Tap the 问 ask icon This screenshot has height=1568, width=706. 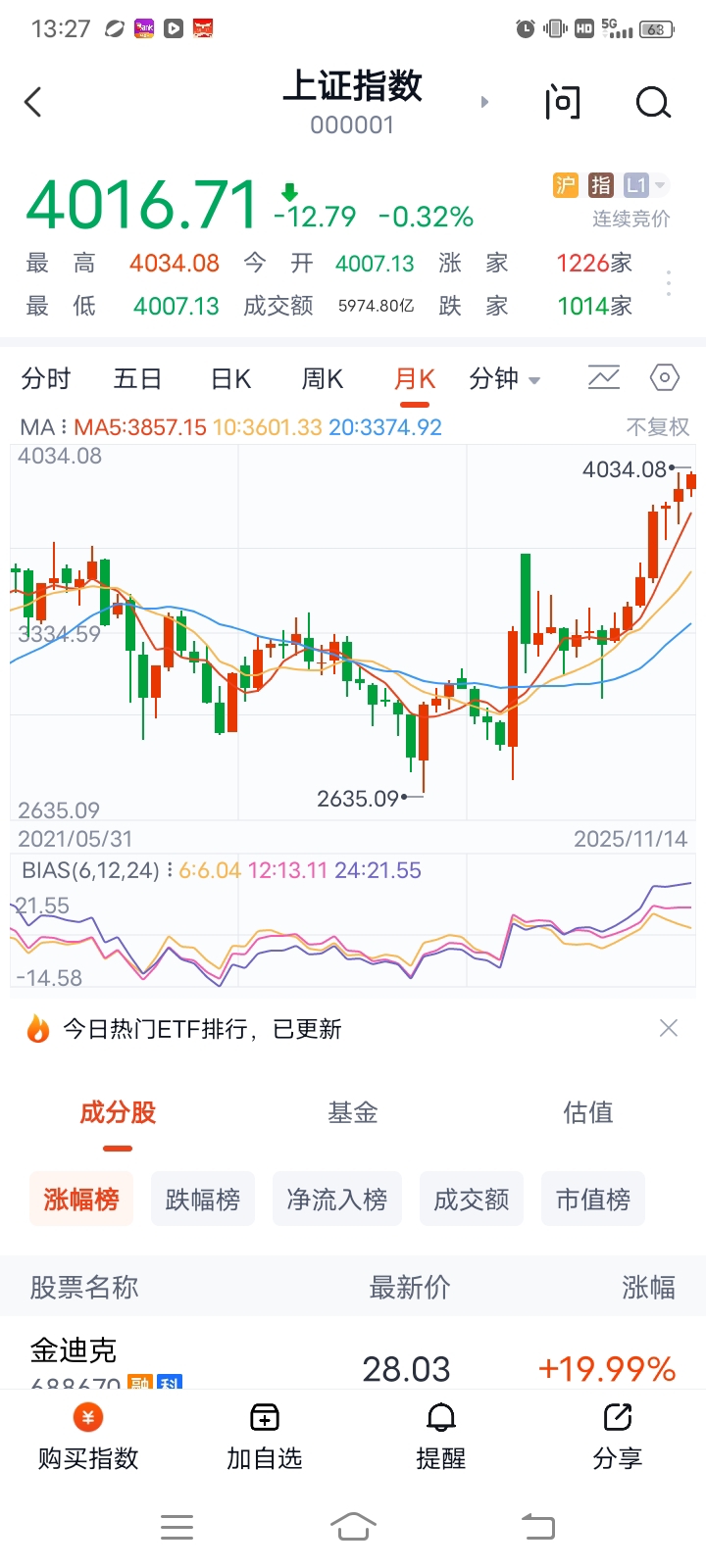(x=563, y=102)
